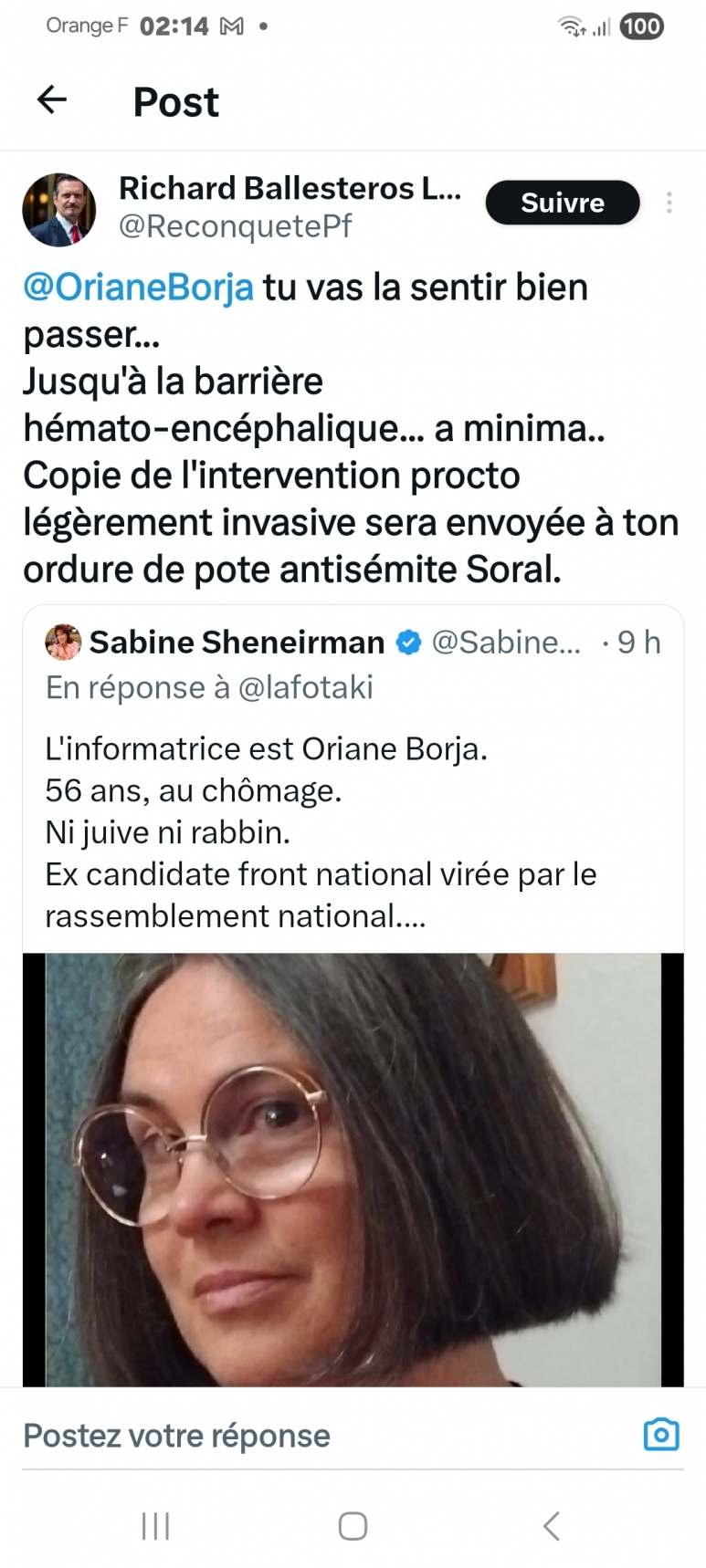Tap the back arrow icon

[x=52, y=99]
